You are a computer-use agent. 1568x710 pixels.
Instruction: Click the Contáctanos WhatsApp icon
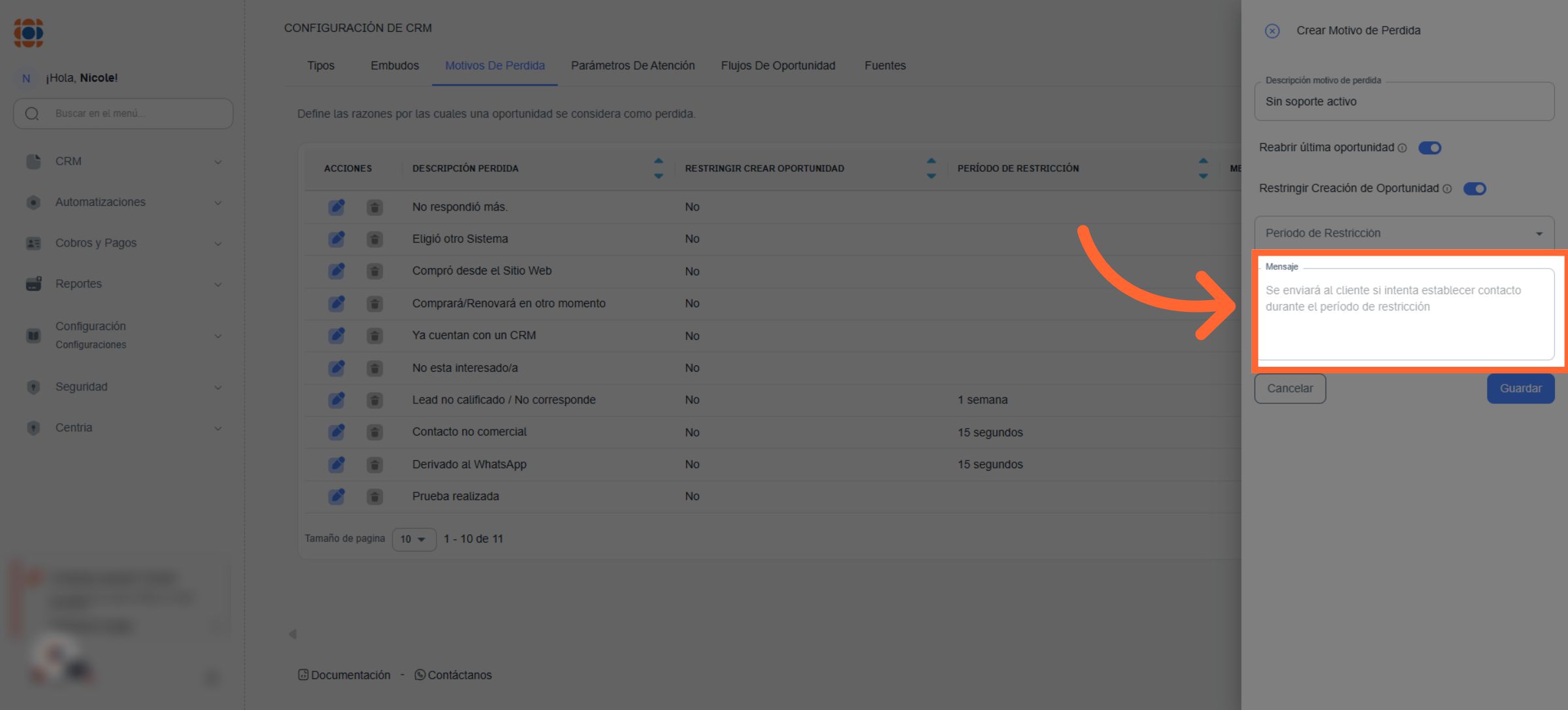point(420,675)
